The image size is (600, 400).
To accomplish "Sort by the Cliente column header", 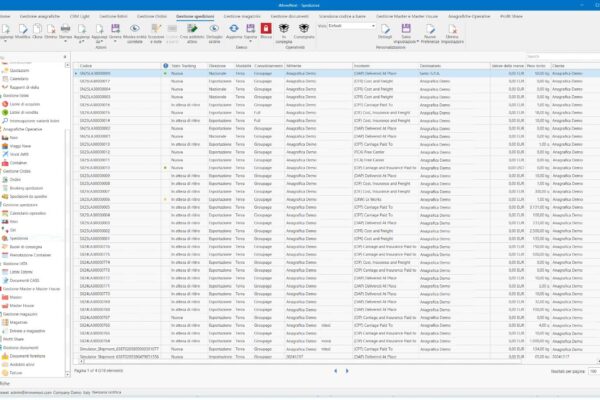I will [575, 66].
